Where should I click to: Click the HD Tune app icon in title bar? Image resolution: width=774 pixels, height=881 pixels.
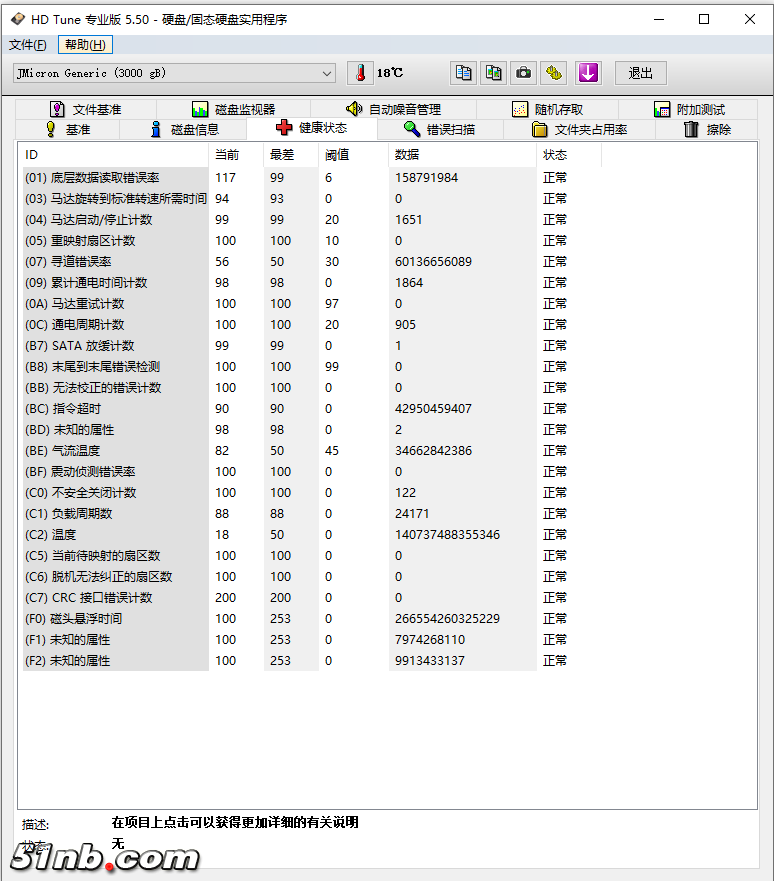coord(18,19)
